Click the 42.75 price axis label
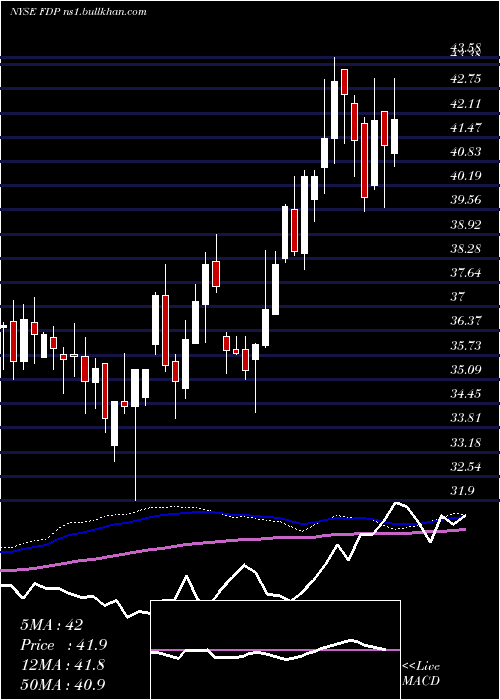500x700 pixels. tap(466, 79)
